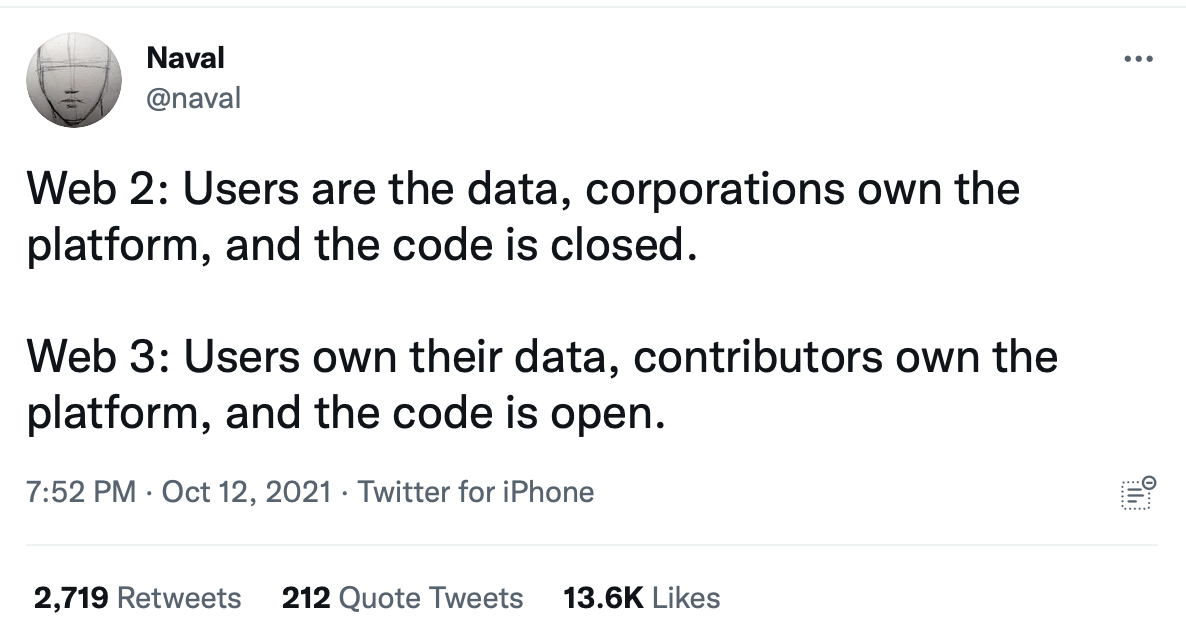This screenshot has height=634, width=1186.
Task: Click the 13.6K figure in like count
Action: (x=604, y=598)
